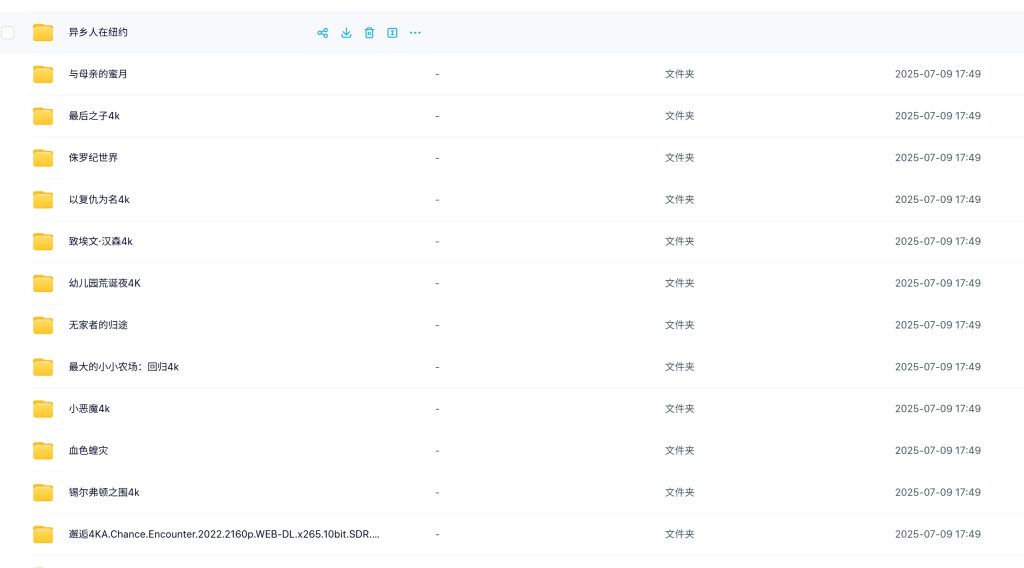The width and height of the screenshot is (1024, 568).
Task: Click the size dash of 致埃文·汉森4k
Action: 437,242
